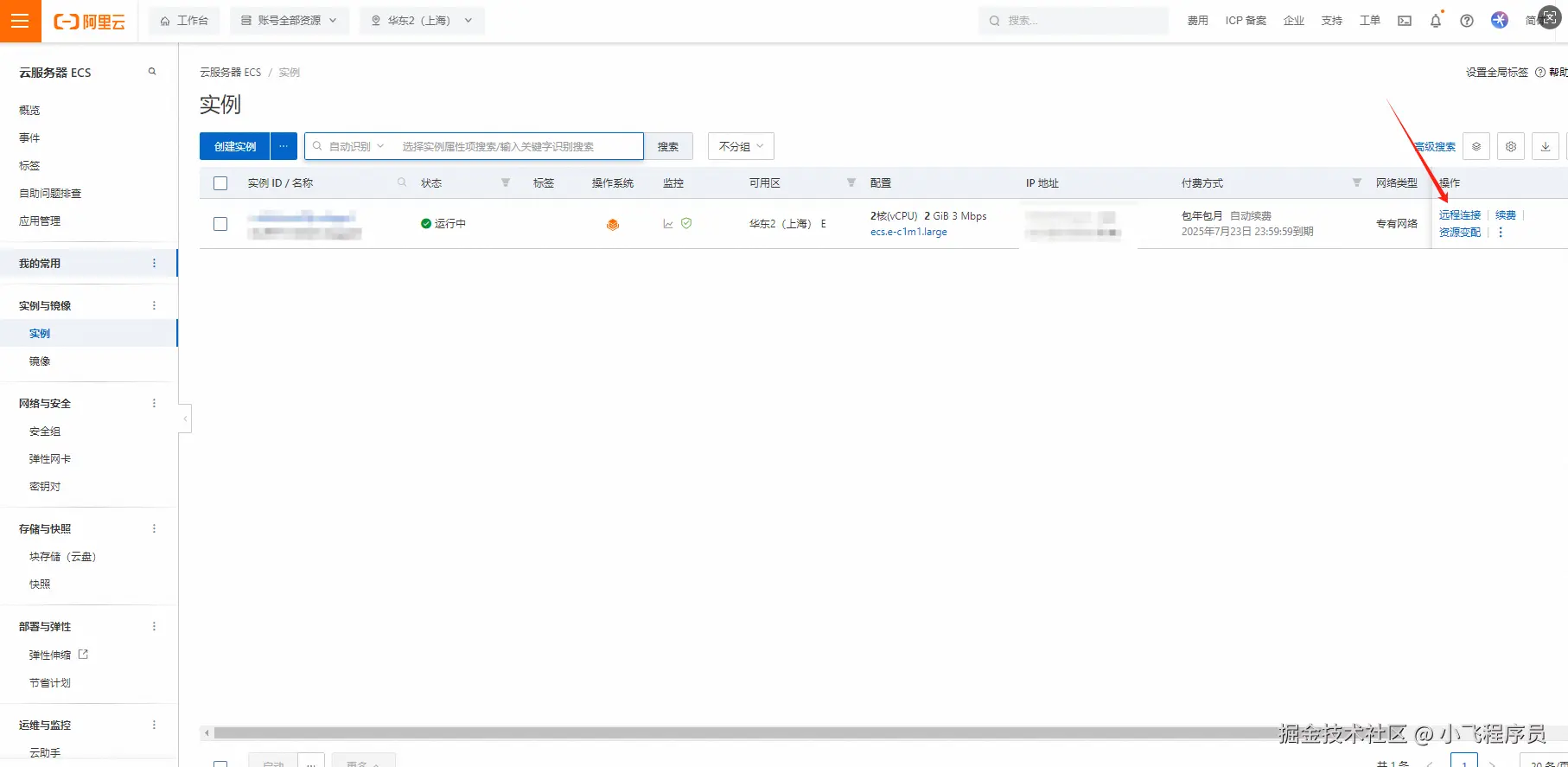Screen dimensions: 1568x767
Task: Open the 华东2（上海）region dropdown
Action: tap(422, 21)
